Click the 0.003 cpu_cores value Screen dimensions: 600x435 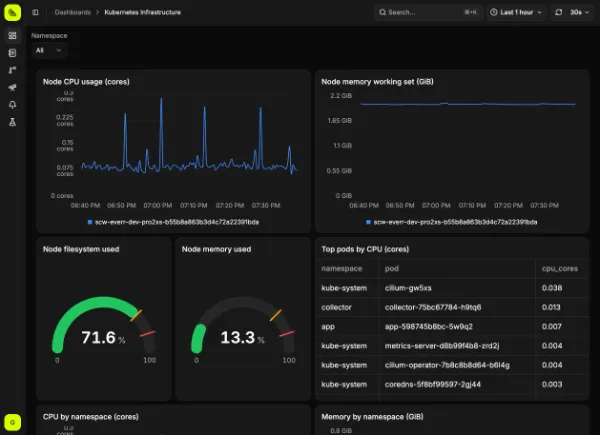coord(552,384)
